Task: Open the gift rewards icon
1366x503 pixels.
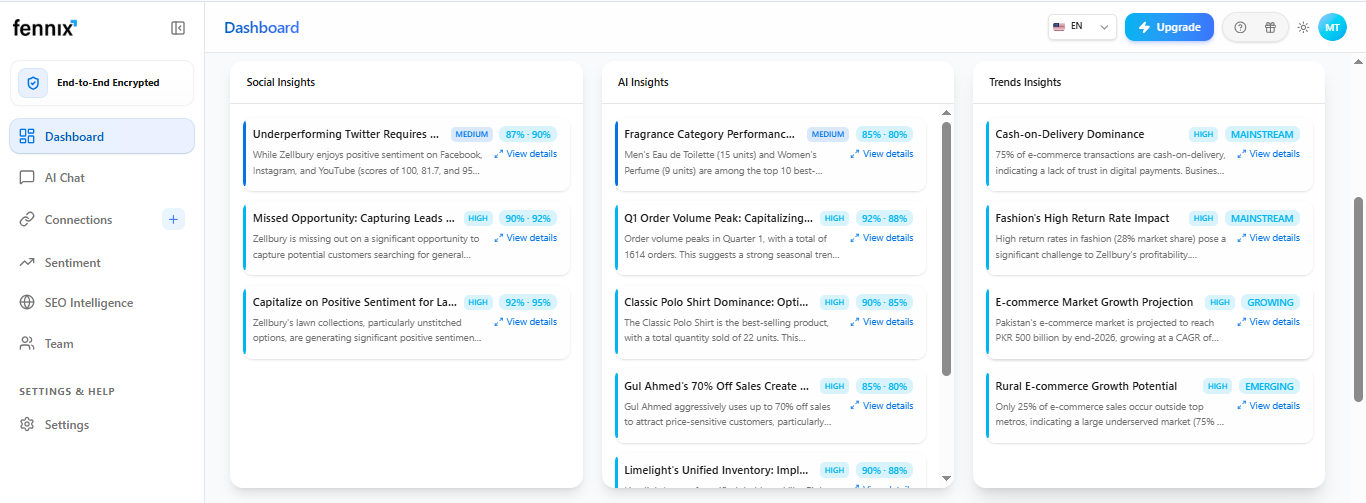Action: (1270, 27)
